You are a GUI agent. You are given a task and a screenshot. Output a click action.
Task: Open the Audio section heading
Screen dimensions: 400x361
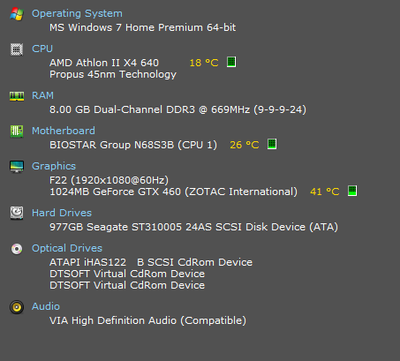click(46, 307)
